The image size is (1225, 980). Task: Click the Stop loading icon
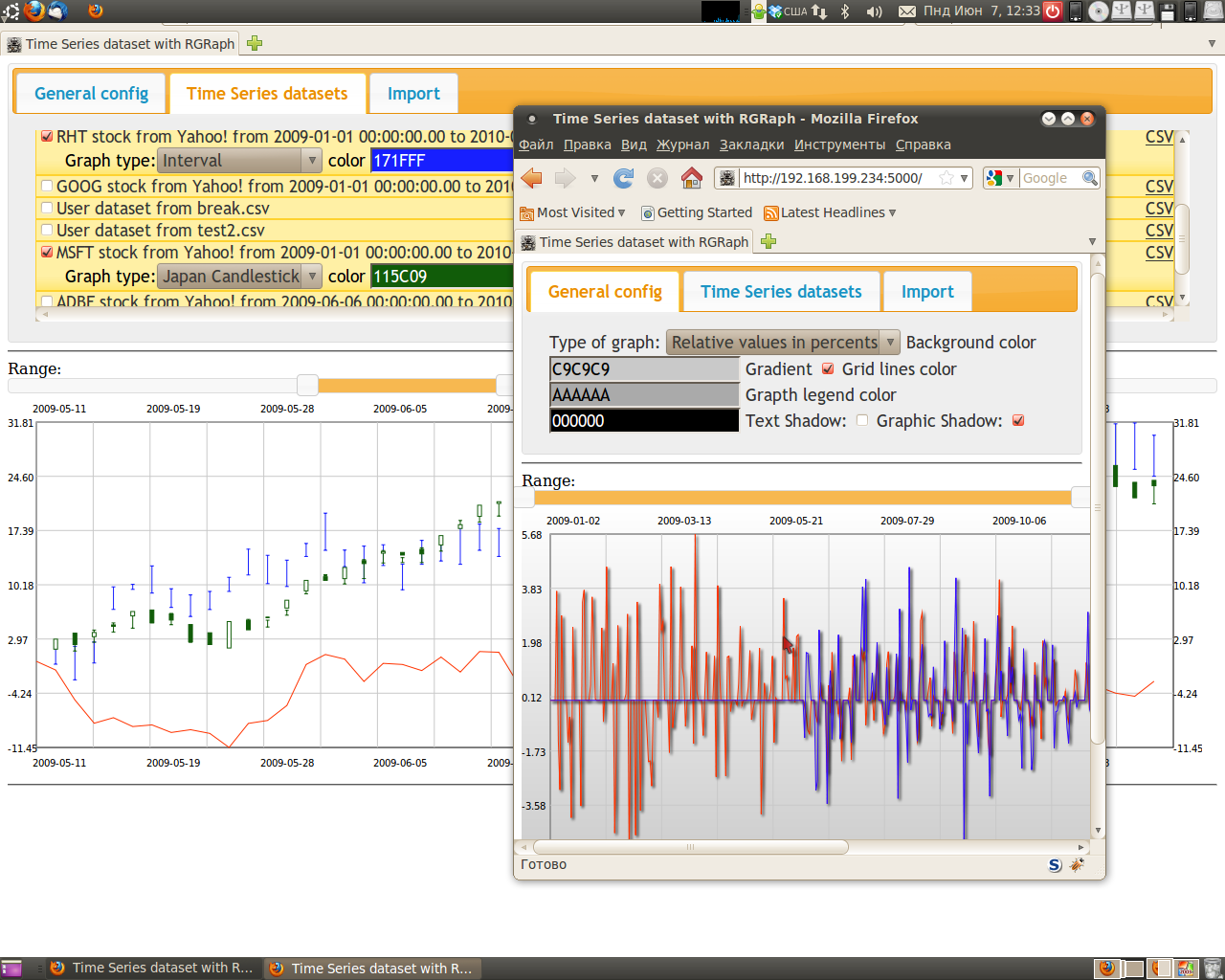click(657, 178)
